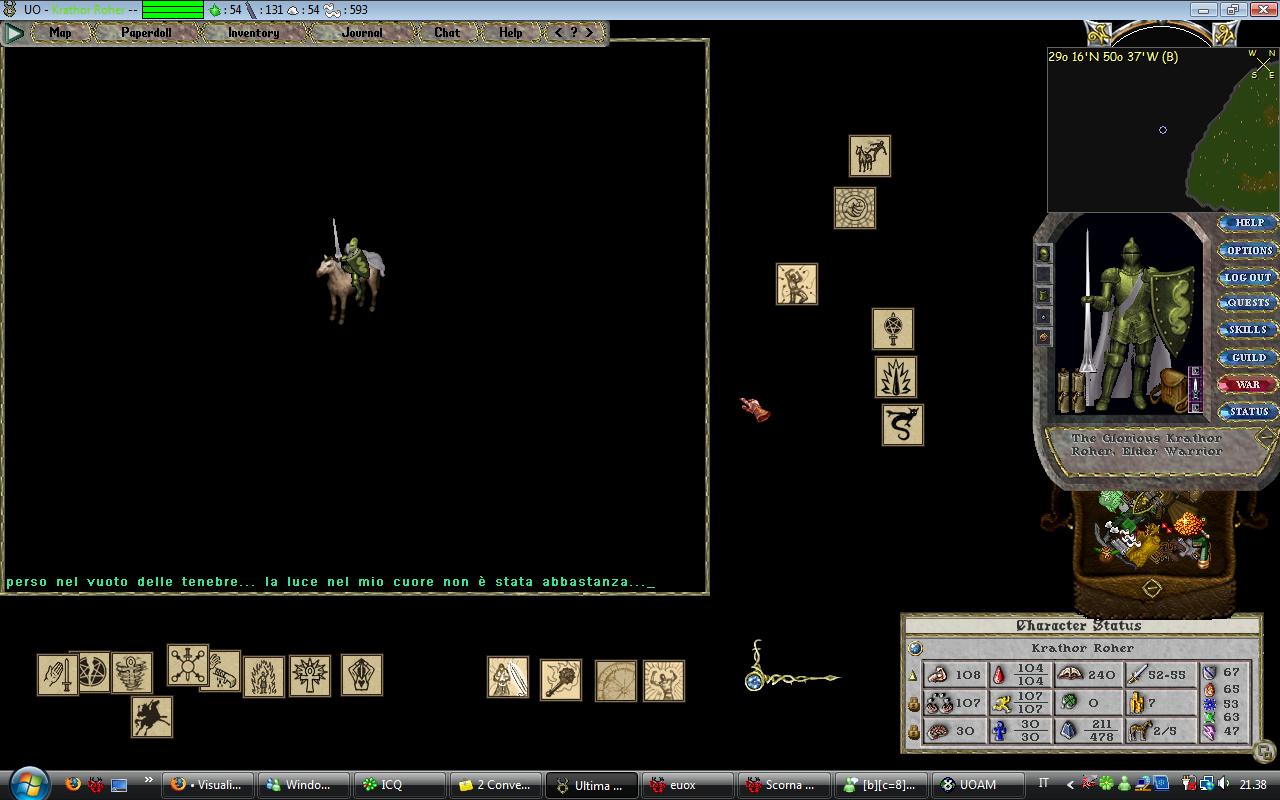1280x800 pixels.
Task: Expand the paperdoll title scroll corner
Action: pyautogui.click(x=1267, y=436)
